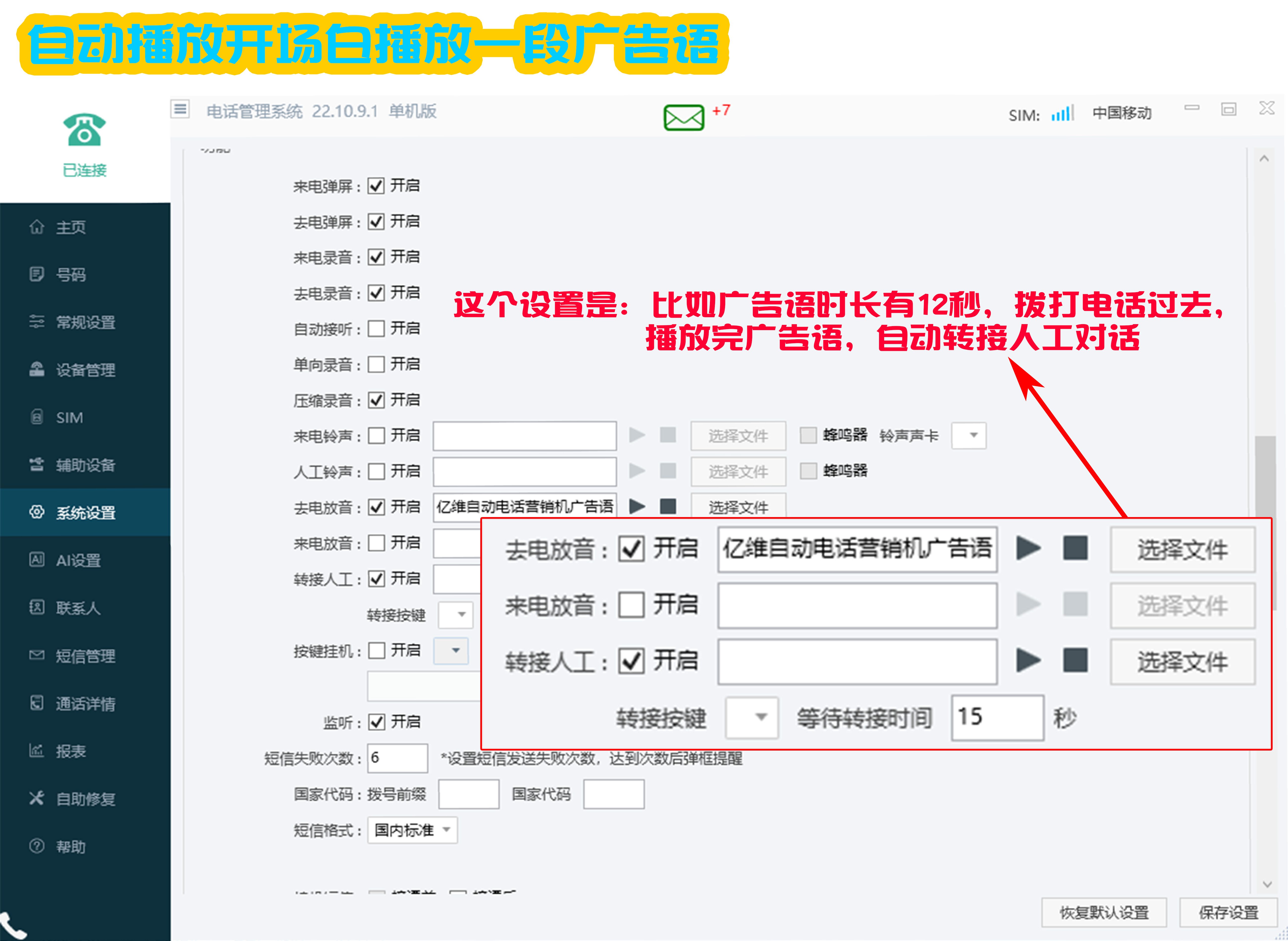Click the green telephone connected icon
The height and width of the screenshot is (941, 1288).
click(x=84, y=130)
